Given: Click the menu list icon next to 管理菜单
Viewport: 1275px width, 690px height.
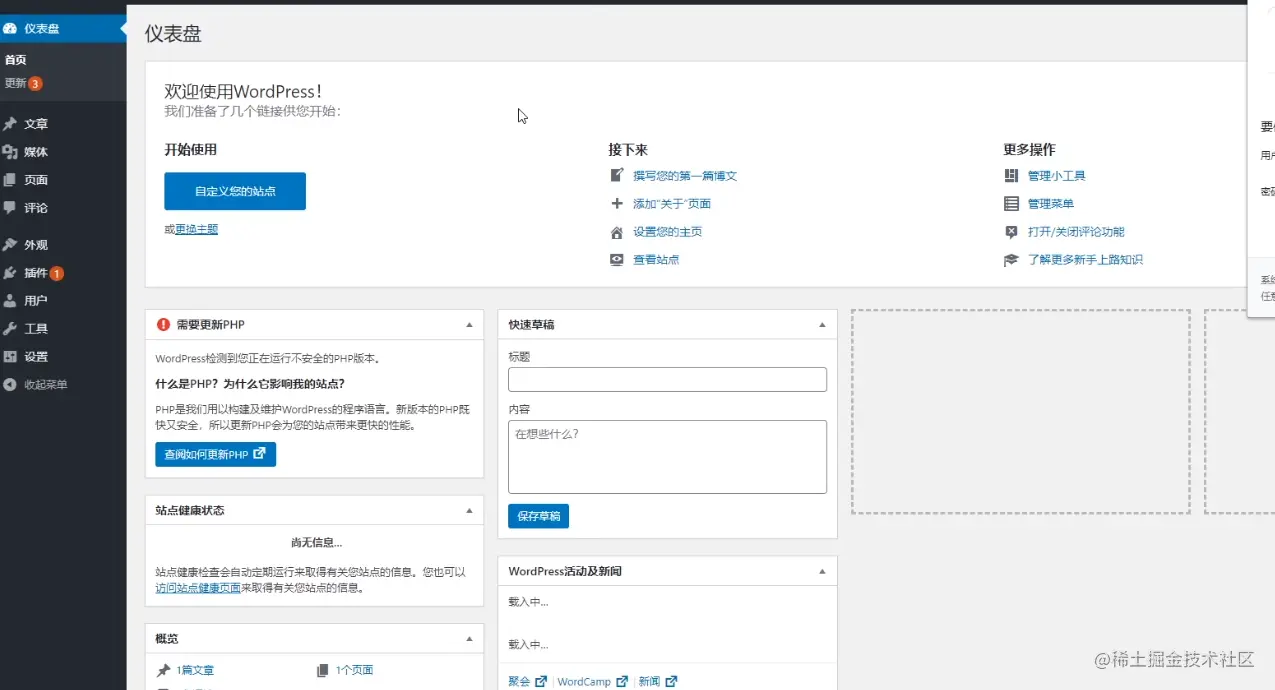Looking at the screenshot, I should 1011,204.
